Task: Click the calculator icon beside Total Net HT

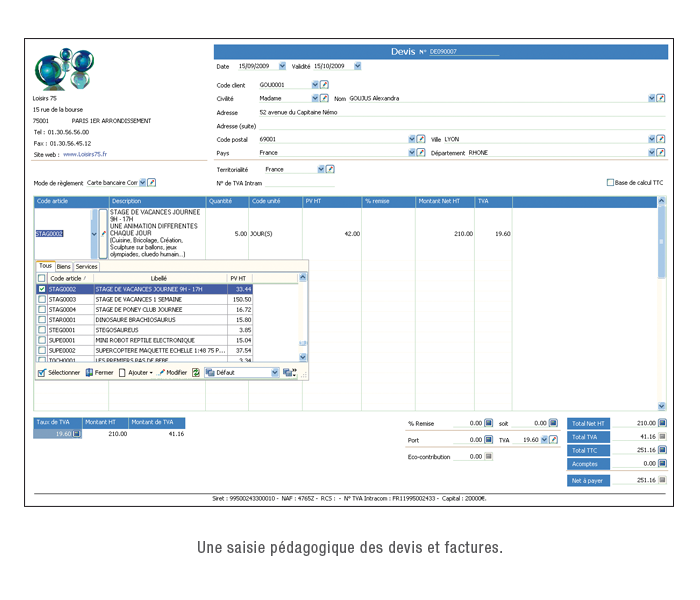Action: [662, 423]
